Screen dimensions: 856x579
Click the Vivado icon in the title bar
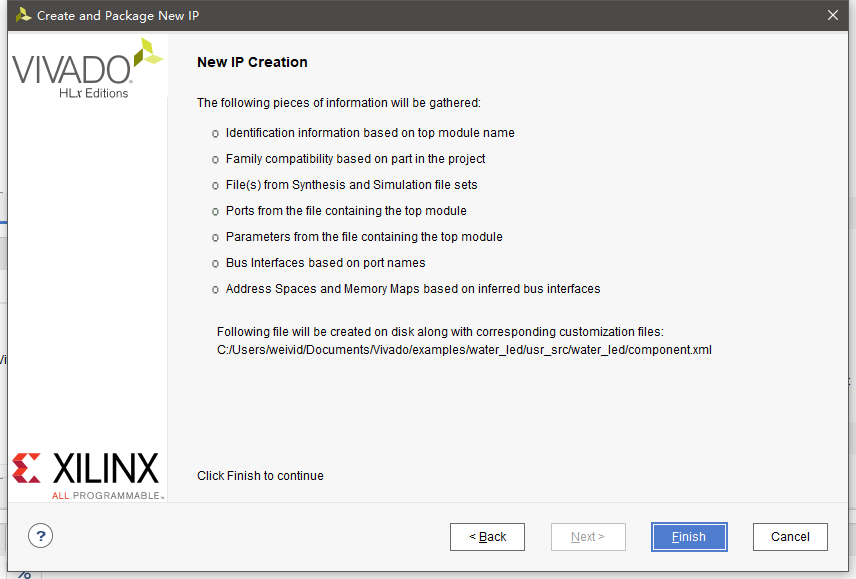coord(23,15)
